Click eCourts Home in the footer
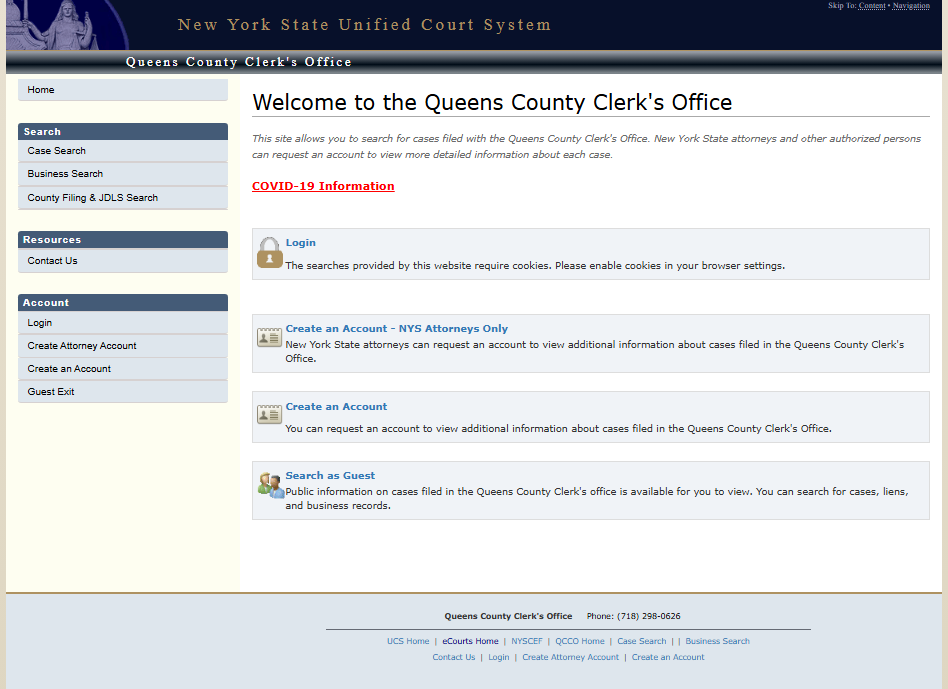This screenshot has width=948, height=689. (x=470, y=641)
